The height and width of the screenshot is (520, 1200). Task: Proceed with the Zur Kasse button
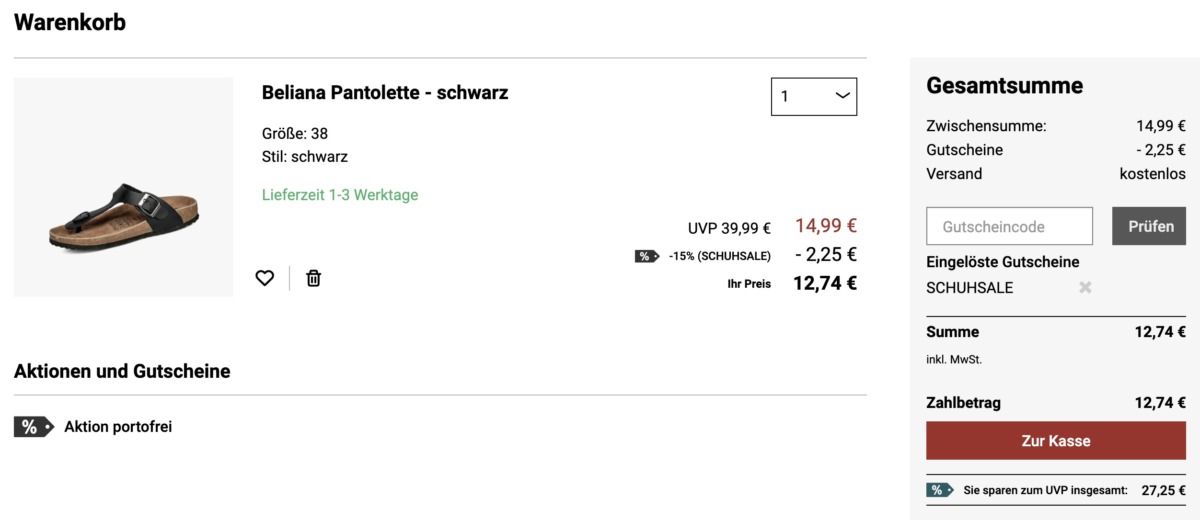[x=1055, y=440]
